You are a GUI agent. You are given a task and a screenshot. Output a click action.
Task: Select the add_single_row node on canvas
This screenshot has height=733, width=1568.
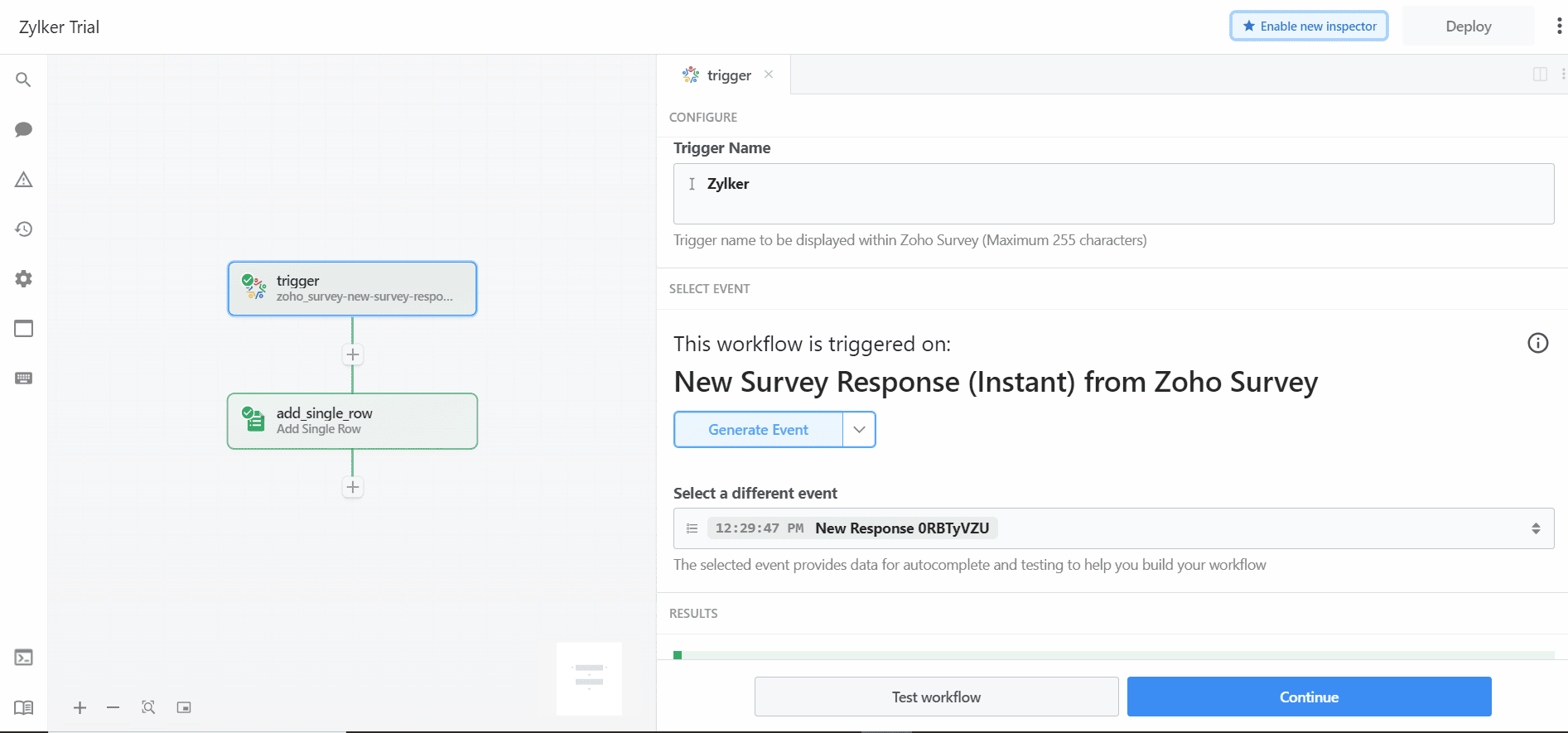(x=352, y=421)
